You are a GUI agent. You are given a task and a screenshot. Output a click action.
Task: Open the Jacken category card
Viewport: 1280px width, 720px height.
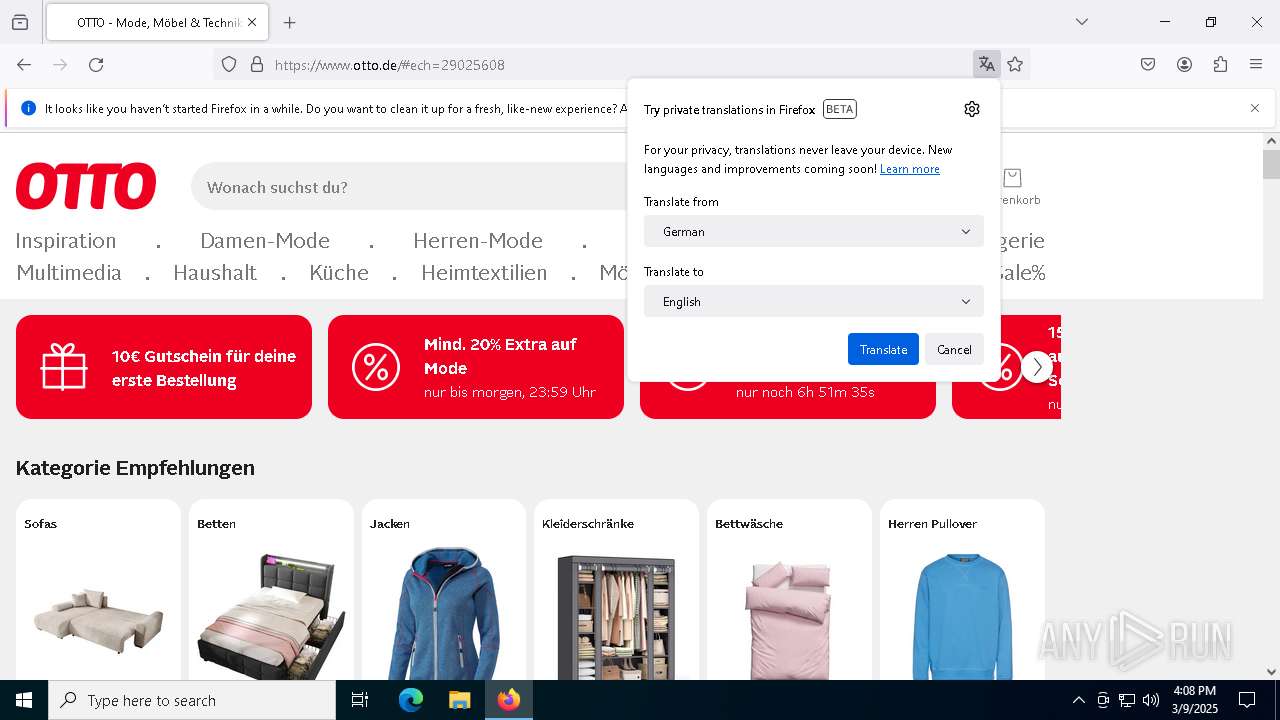click(444, 590)
